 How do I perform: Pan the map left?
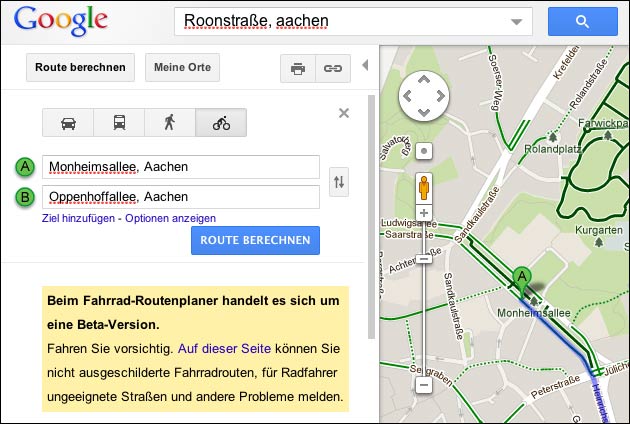[x=407, y=96]
